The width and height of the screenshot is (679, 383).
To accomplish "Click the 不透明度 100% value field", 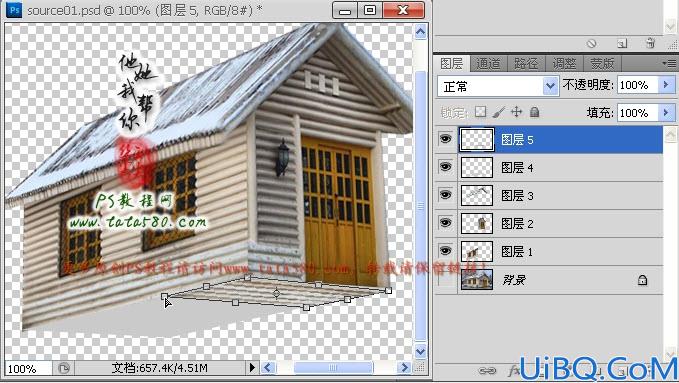I will (x=637, y=85).
